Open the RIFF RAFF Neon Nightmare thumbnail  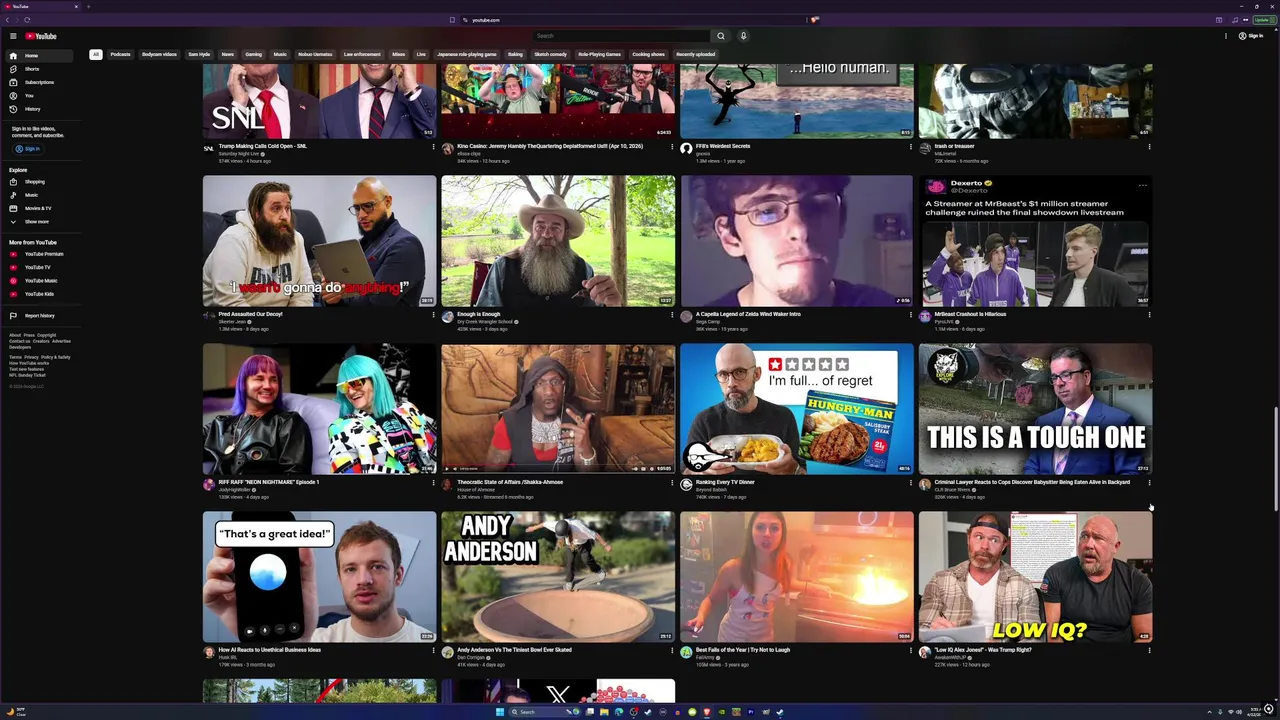click(x=320, y=409)
